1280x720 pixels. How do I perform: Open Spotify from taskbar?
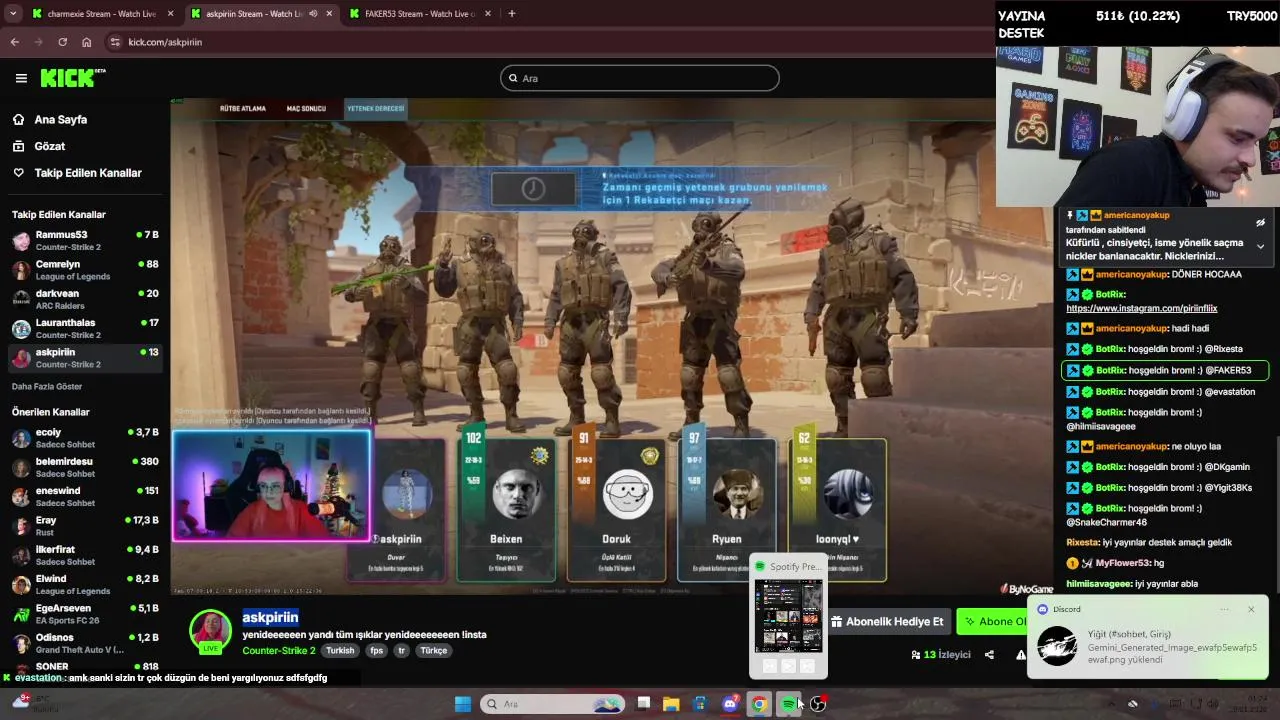click(789, 704)
